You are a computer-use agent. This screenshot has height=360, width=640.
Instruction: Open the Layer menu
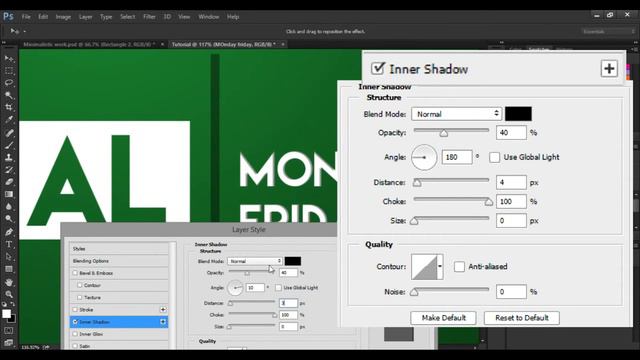point(85,17)
